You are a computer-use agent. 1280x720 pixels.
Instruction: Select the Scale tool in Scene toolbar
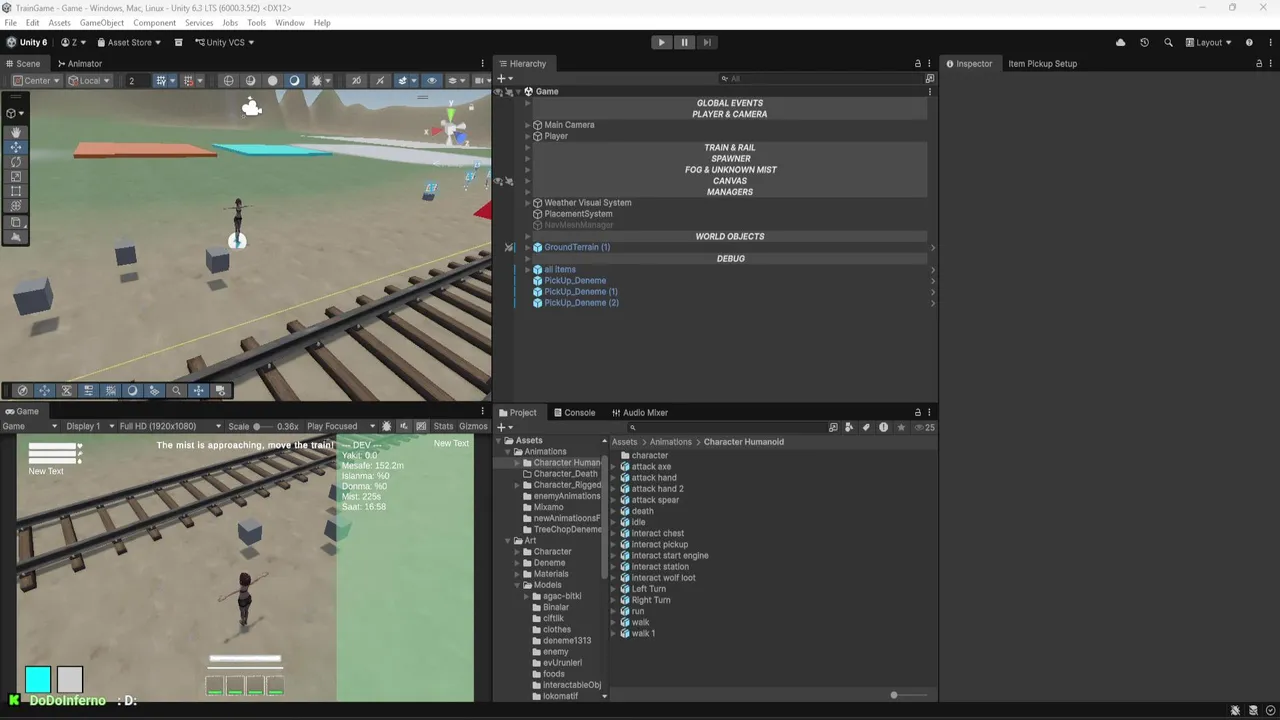pyautogui.click(x=16, y=177)
